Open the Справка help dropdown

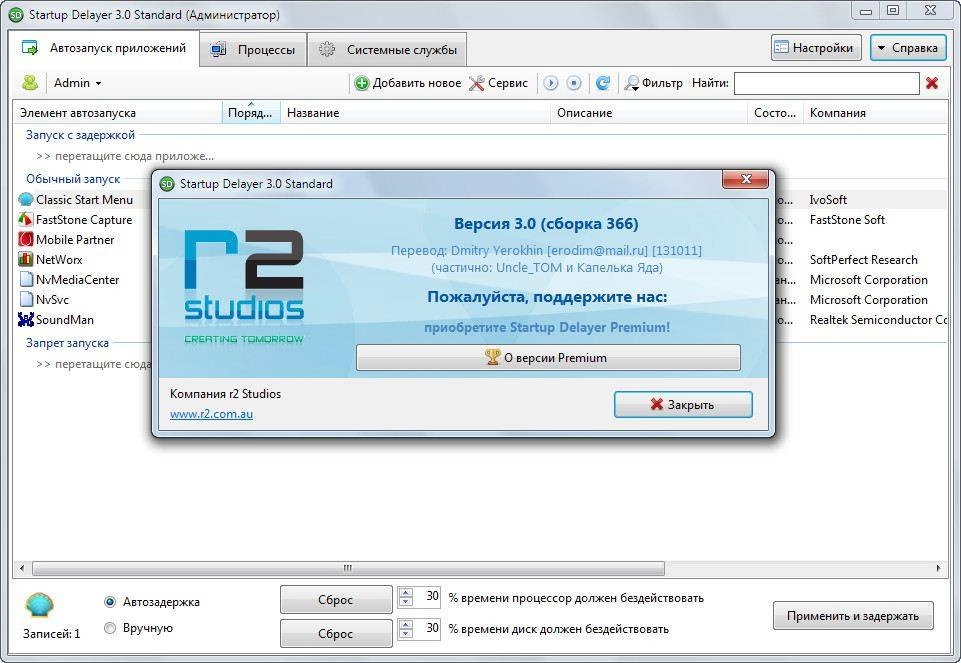[908, 47]
